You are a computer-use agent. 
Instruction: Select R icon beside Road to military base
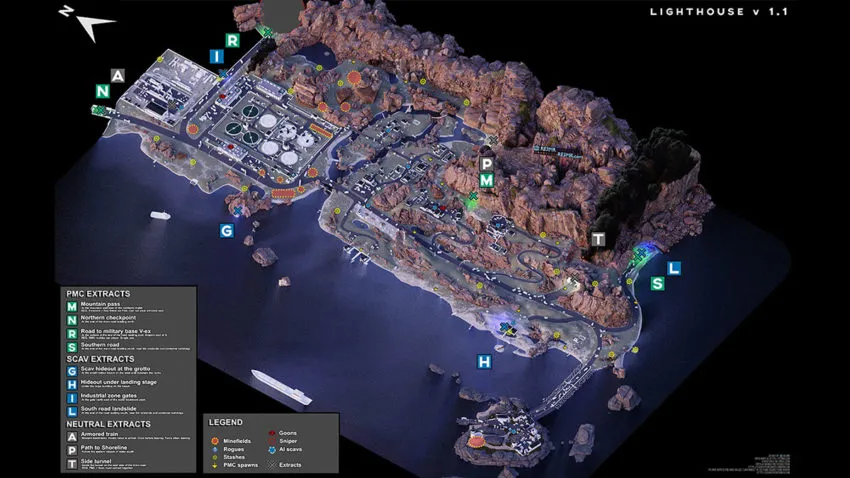72,334
